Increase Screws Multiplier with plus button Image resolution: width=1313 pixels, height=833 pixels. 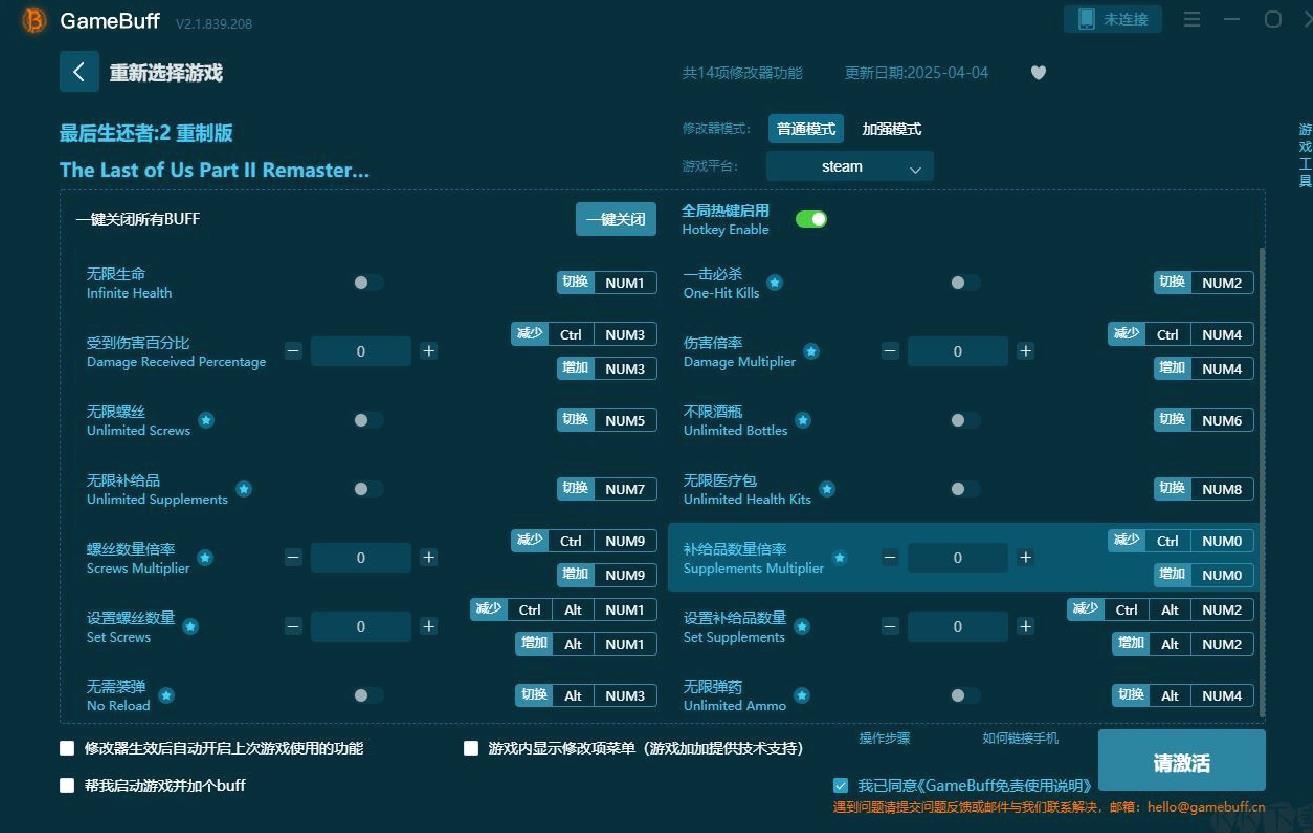point(429,557)
